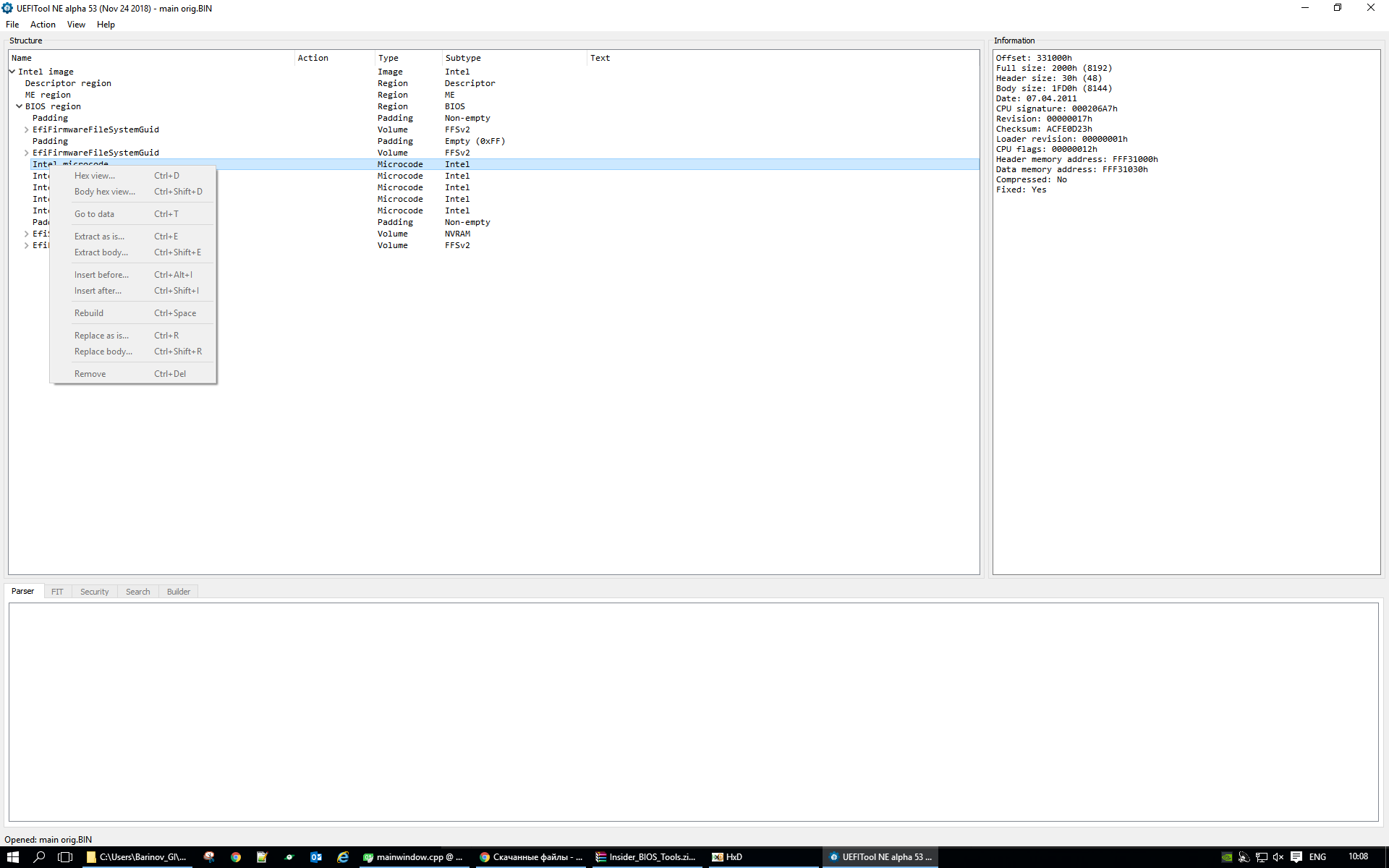Click the Outlook icon in taskbar
The image size is (1389, 868).
tap(316, 857)
